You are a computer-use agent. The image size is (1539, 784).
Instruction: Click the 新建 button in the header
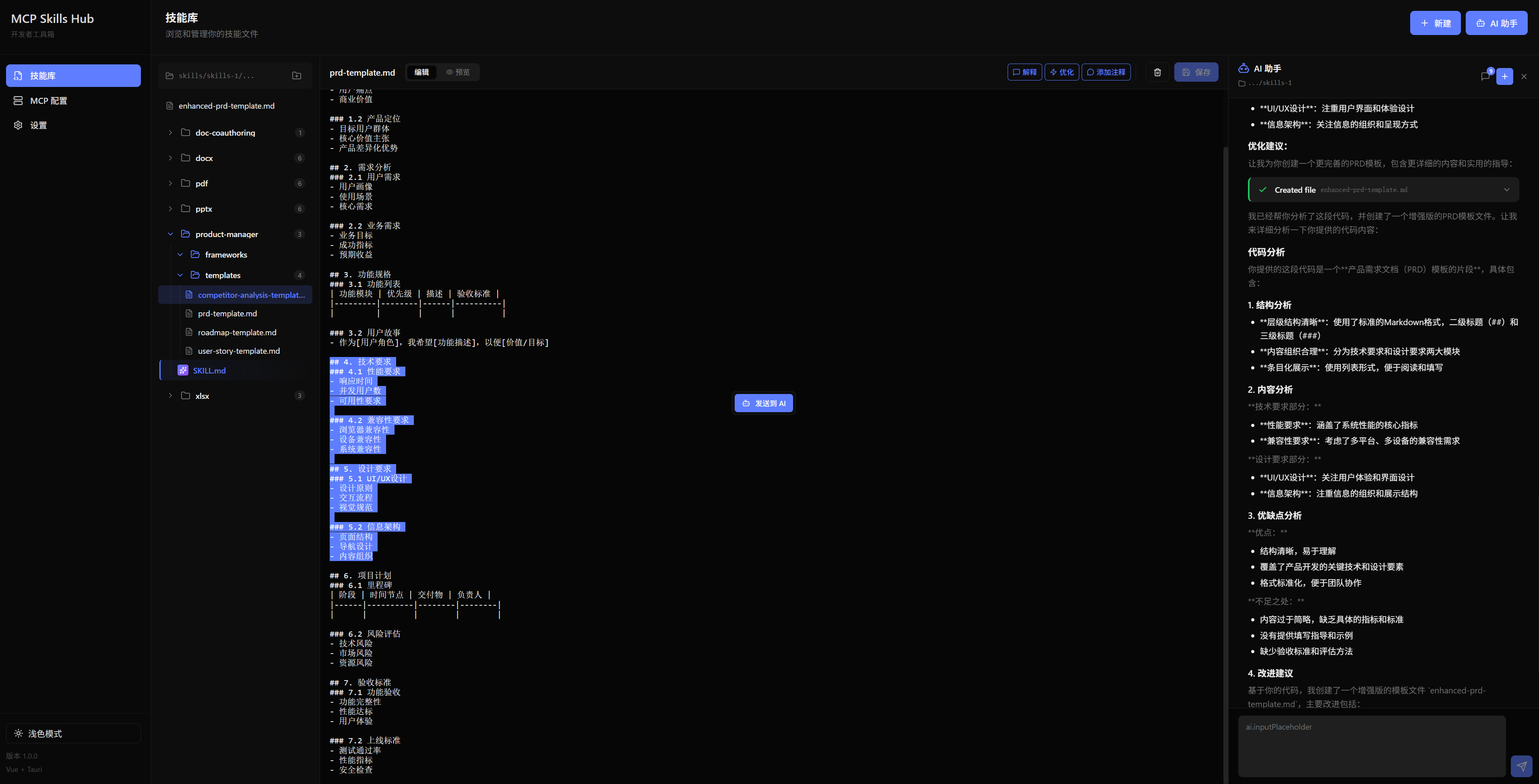pos(1435,23)
